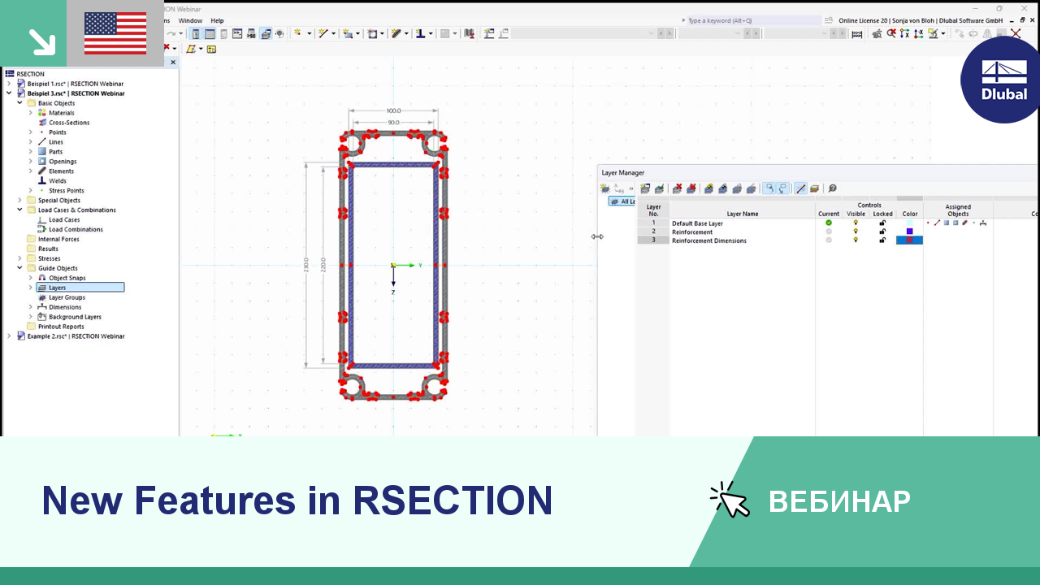
Task: Expand the Stresses folder
Action: 20,259
